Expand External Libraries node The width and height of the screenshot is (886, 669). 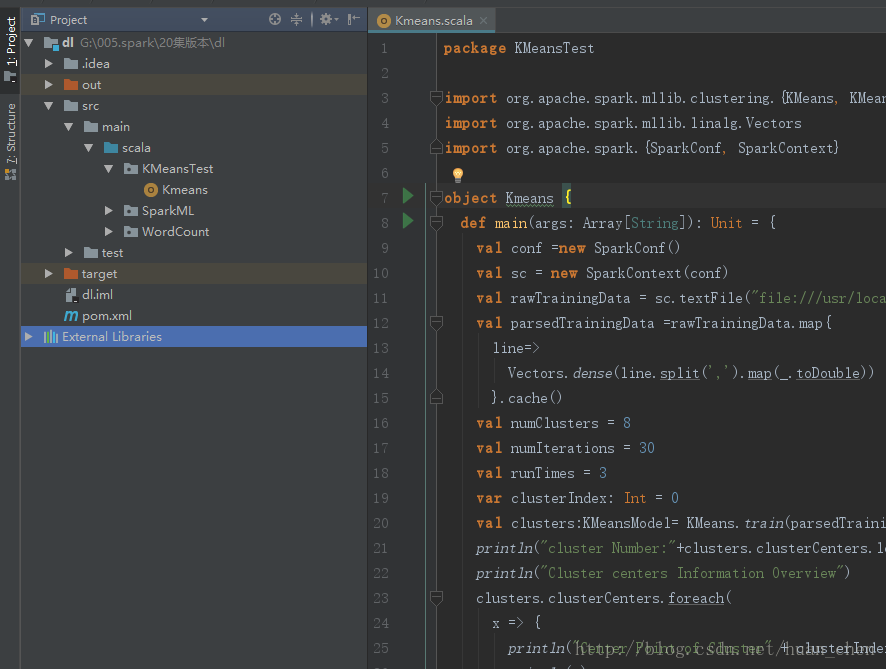pos(28,337)
